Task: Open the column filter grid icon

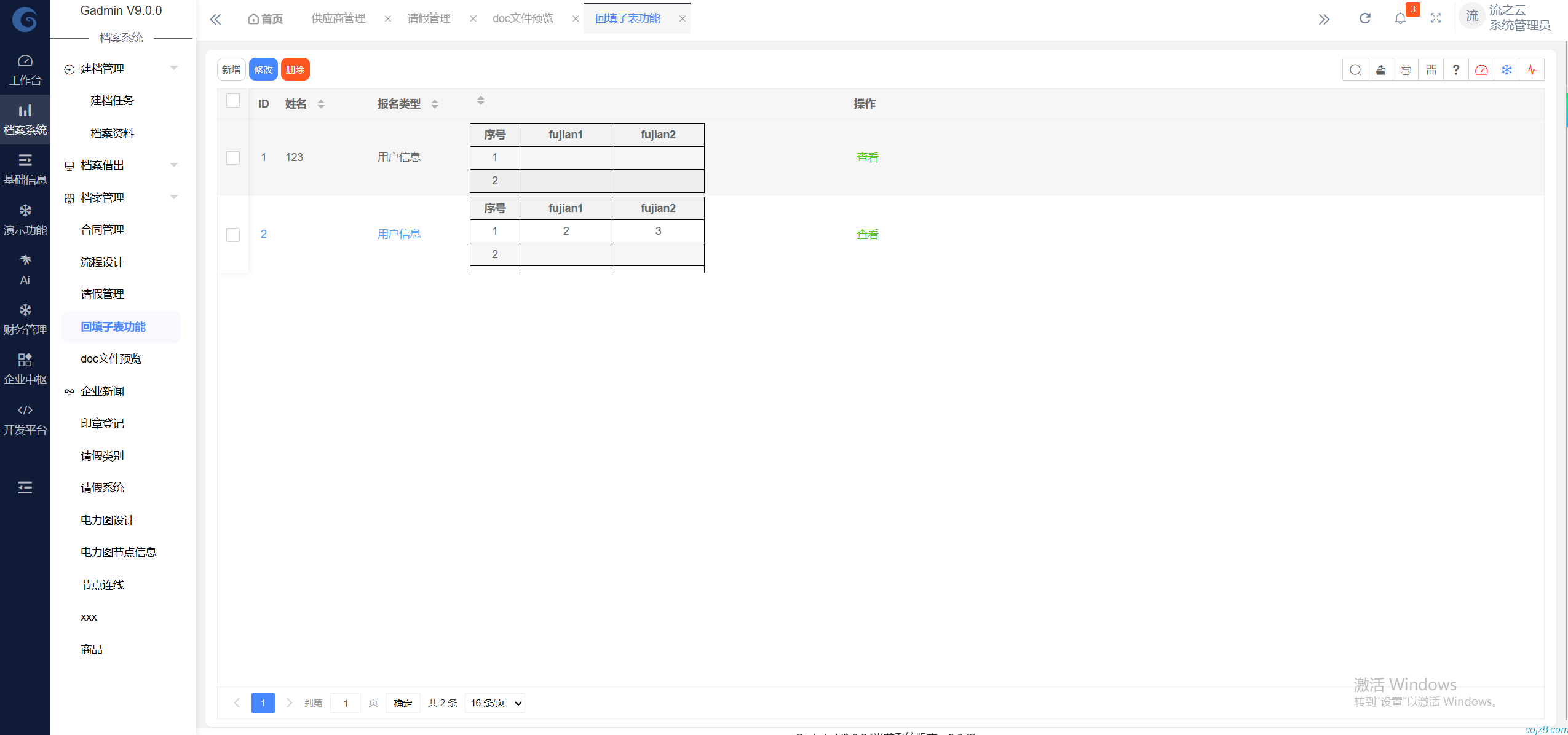Action: pyautogui.click(x=1431, y=70)
